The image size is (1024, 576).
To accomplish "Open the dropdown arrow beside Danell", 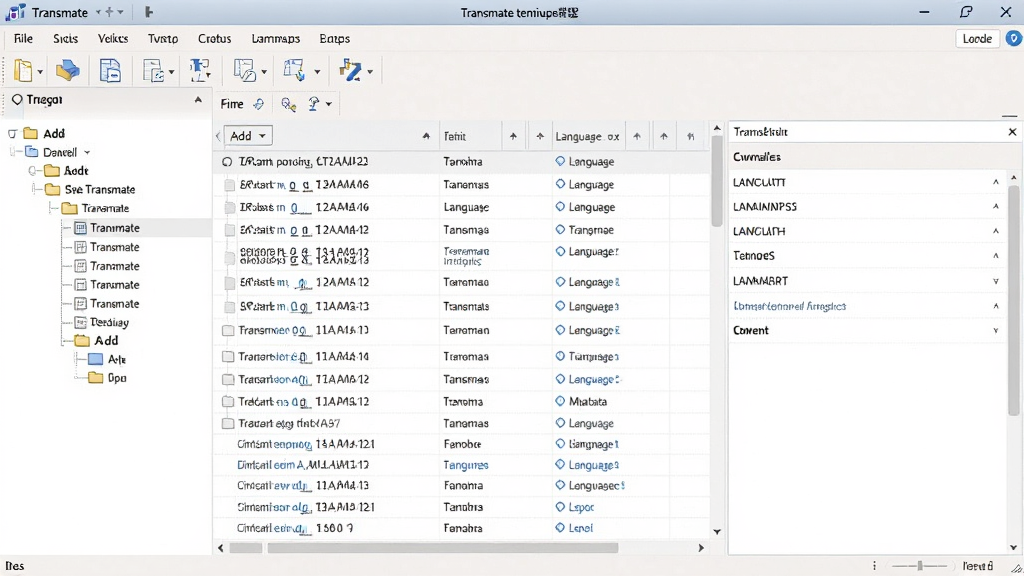I will coord(87,153).
